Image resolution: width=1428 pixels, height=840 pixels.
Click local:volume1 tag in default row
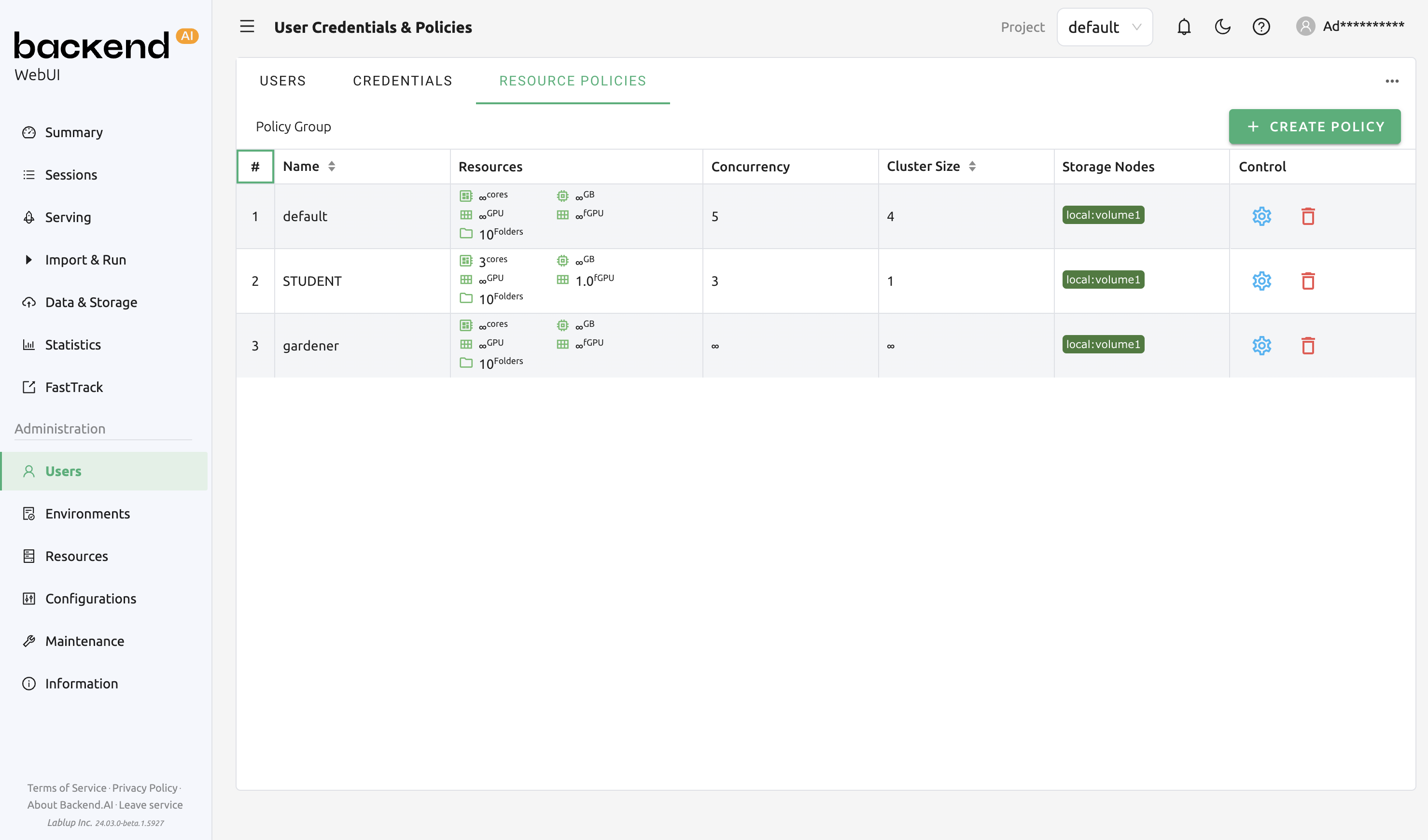[x=1103, y=215]
